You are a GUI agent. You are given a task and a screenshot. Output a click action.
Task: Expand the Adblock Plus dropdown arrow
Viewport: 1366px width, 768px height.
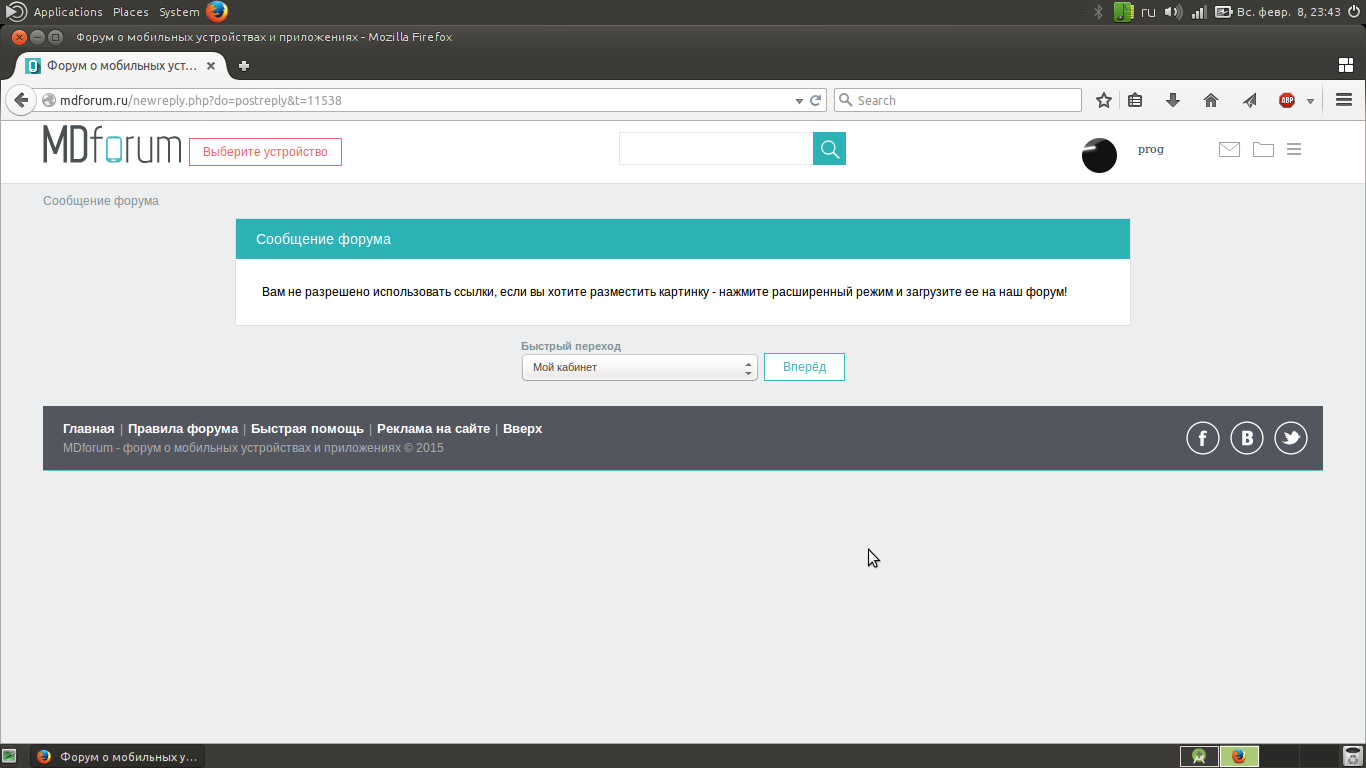click(x=1310, y=101)
